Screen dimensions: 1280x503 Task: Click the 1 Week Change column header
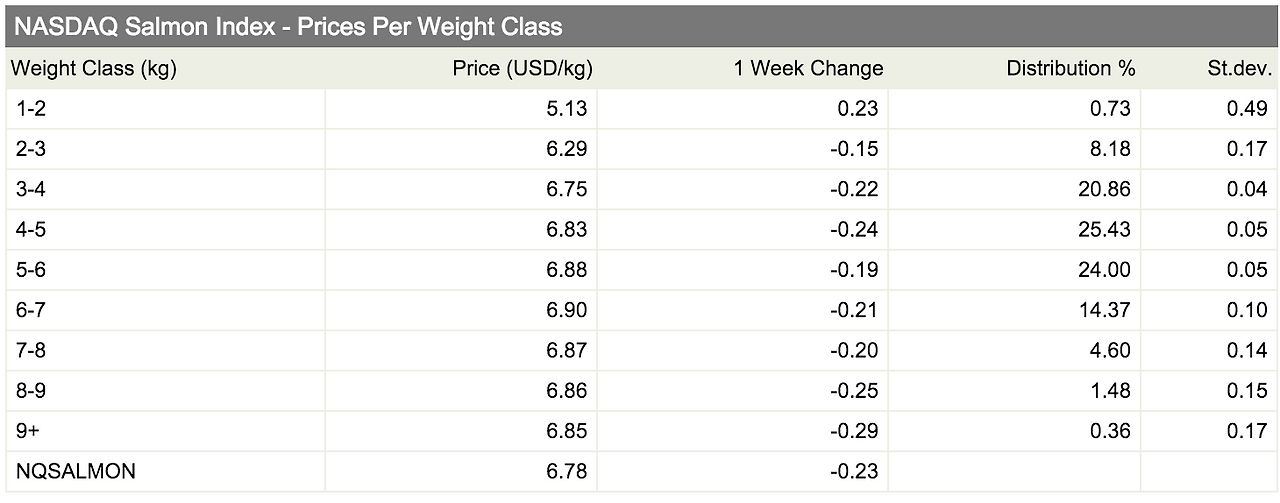(x=808, y=69)
